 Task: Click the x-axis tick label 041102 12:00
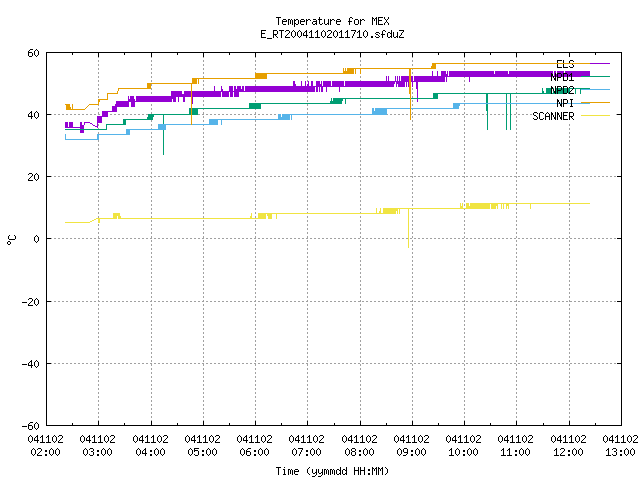[x=568, y=446]
